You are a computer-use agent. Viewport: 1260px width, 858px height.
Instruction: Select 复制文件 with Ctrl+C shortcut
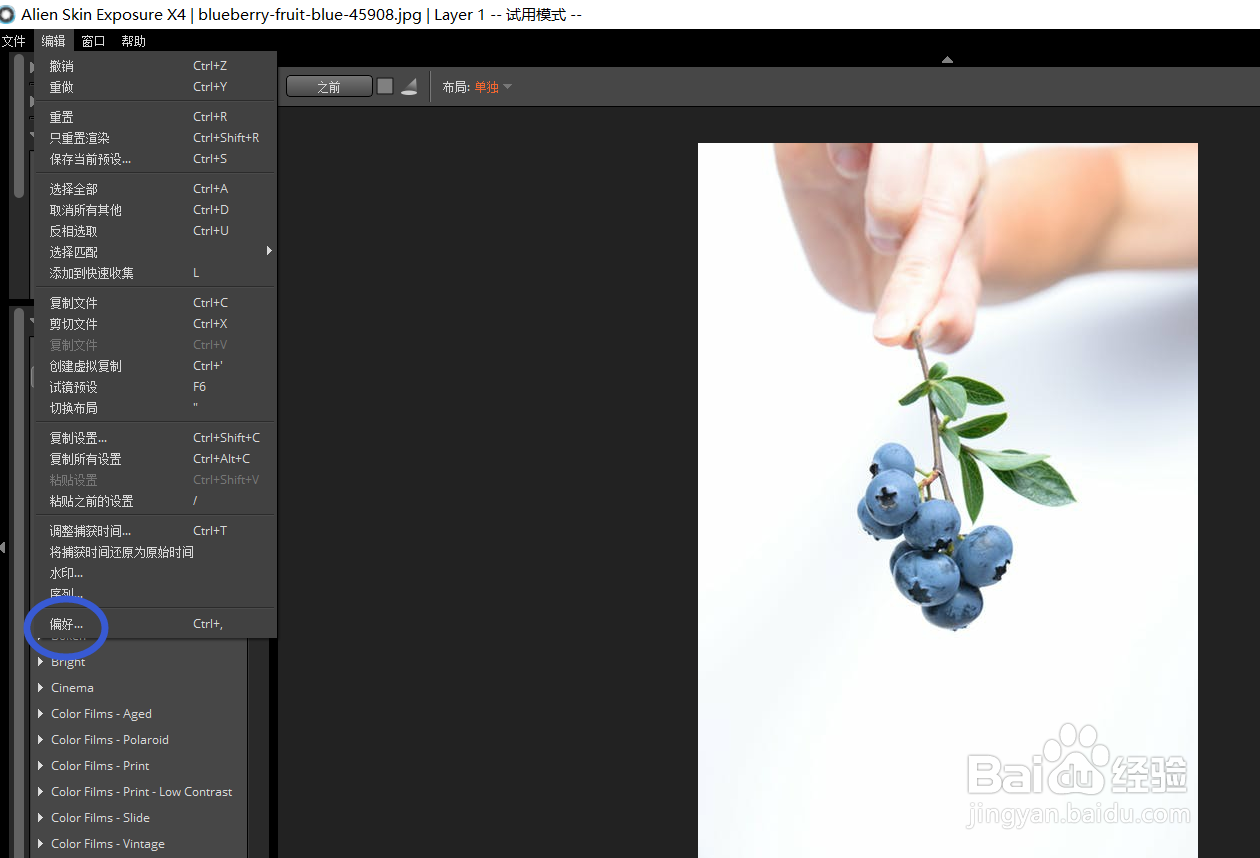coord(156,303)
